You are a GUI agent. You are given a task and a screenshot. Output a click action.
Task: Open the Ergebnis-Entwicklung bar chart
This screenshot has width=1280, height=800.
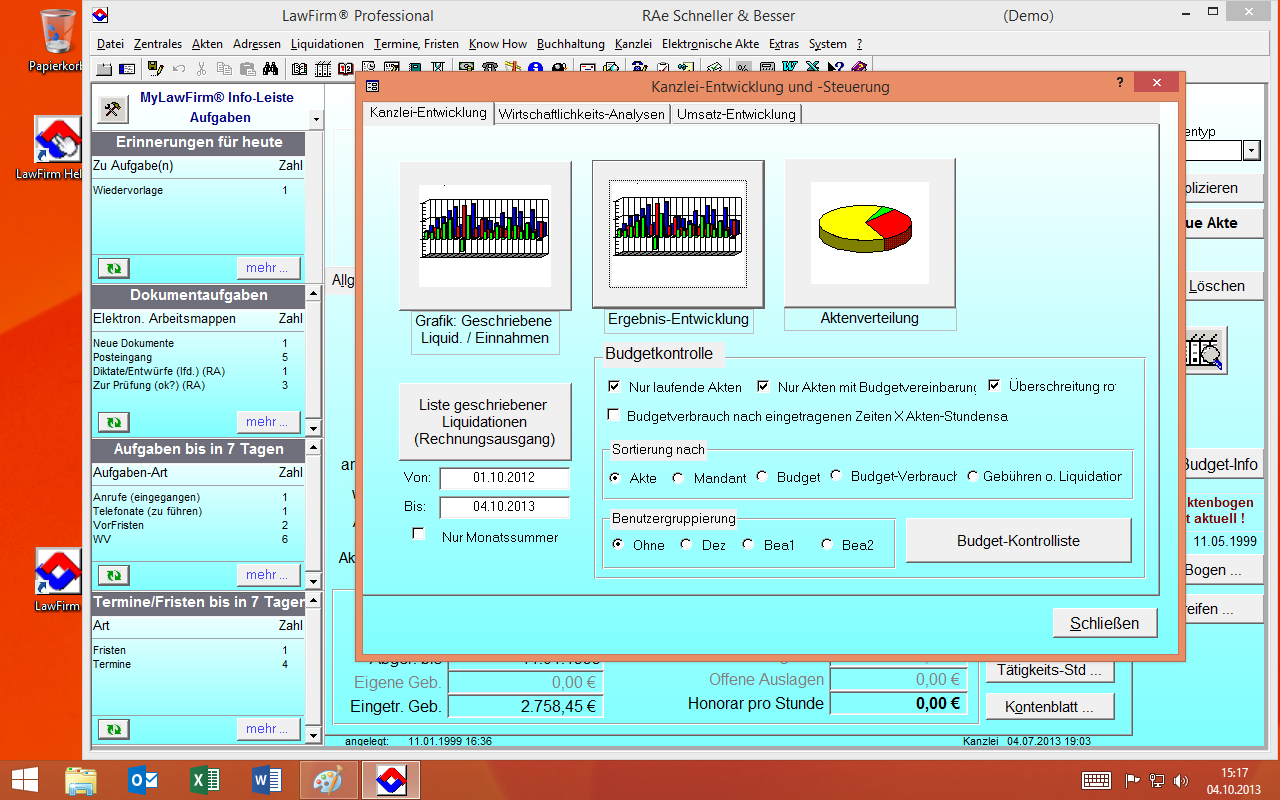(677, 234)
